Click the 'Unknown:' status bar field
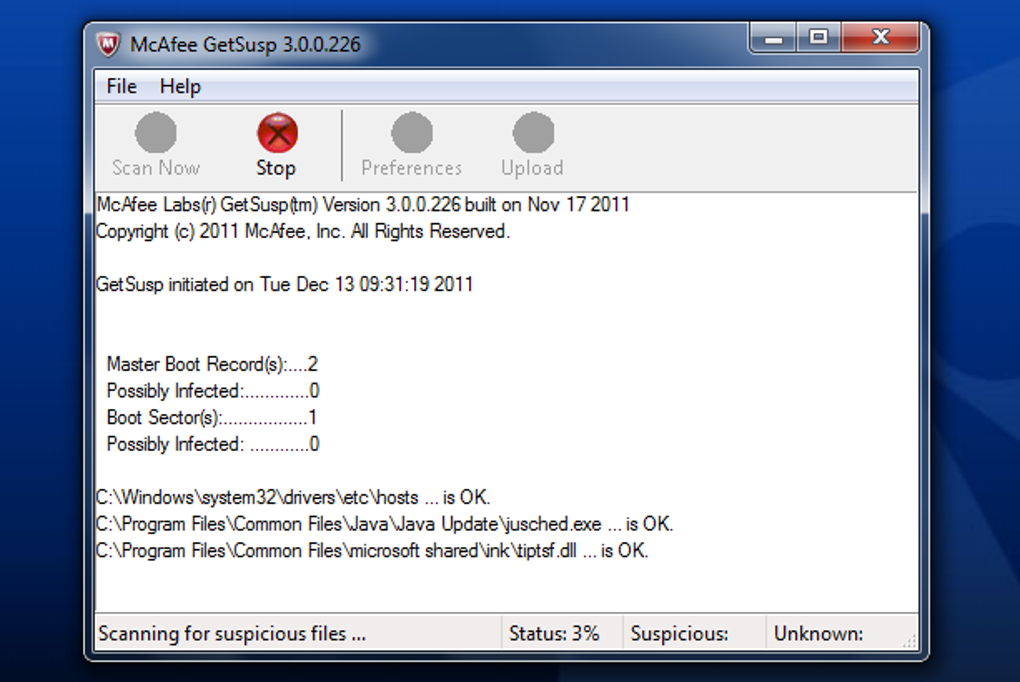Viewport: 1020px width, 682px height. coord(819,633)
